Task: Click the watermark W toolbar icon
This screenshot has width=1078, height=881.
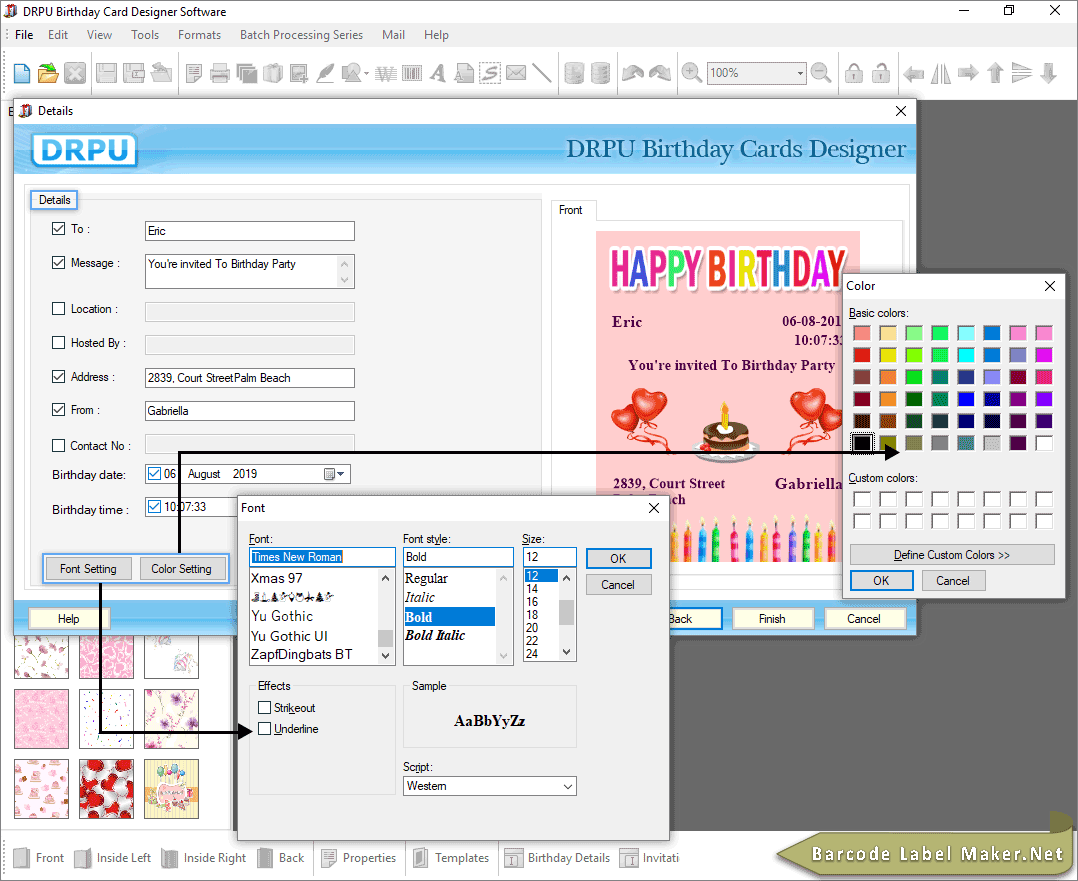Action: (386, 73)
